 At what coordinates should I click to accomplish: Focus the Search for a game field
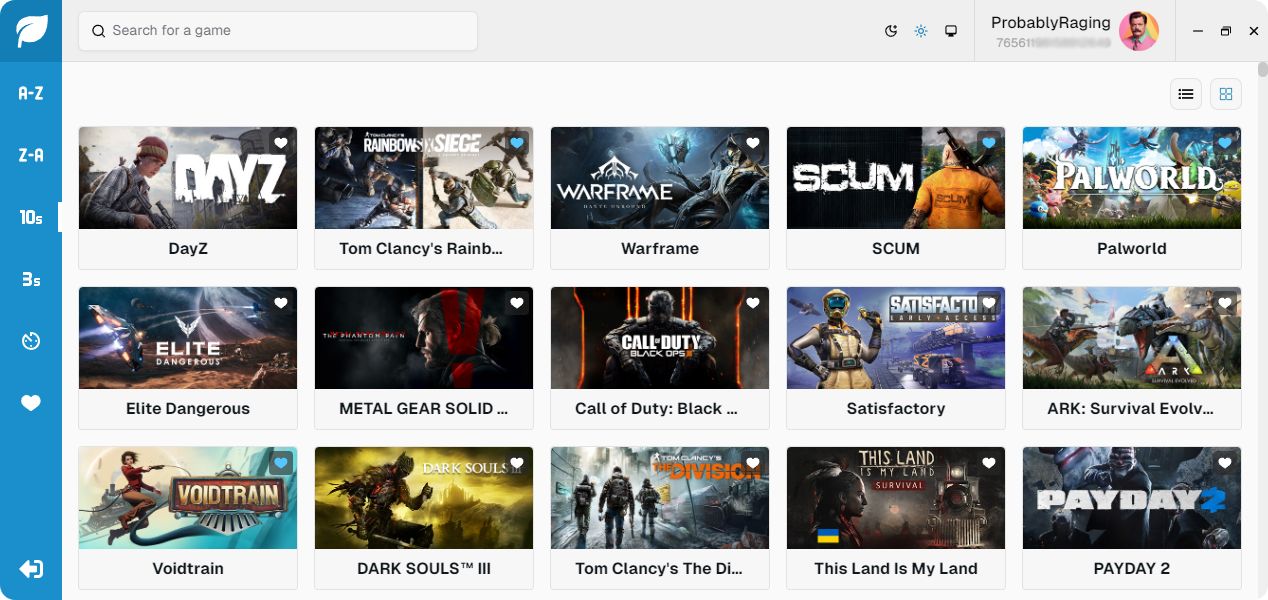pyautogui.click(x=278, y=31)
